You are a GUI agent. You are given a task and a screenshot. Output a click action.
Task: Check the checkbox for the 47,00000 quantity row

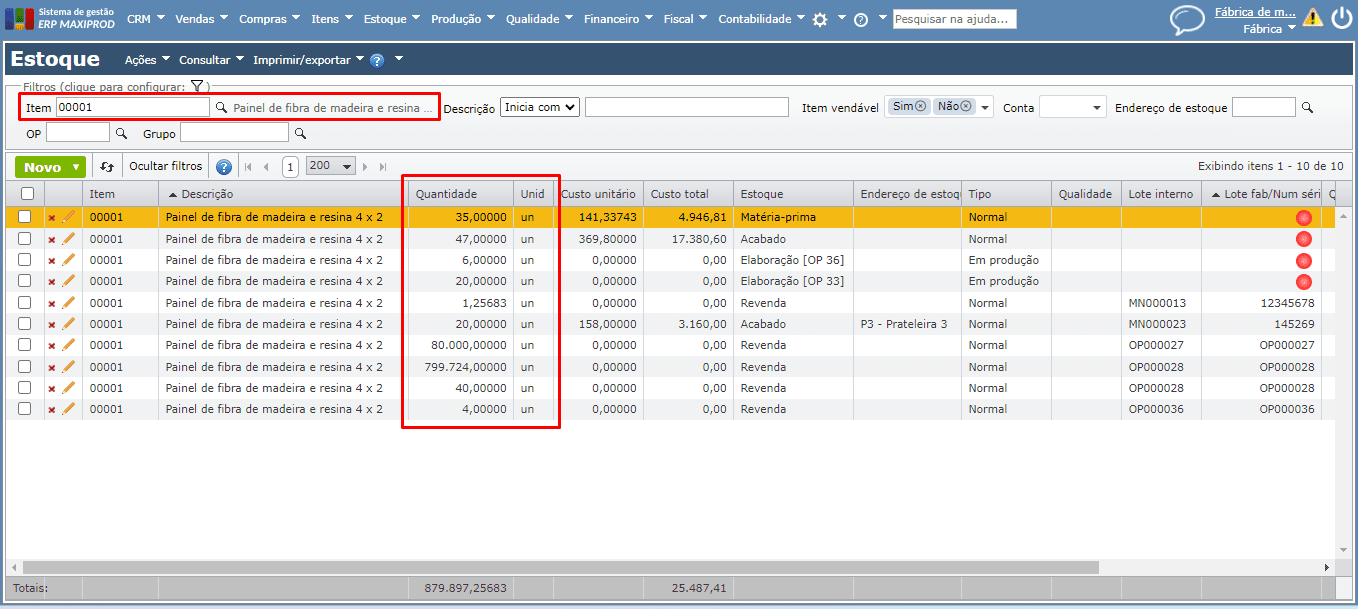25,239
